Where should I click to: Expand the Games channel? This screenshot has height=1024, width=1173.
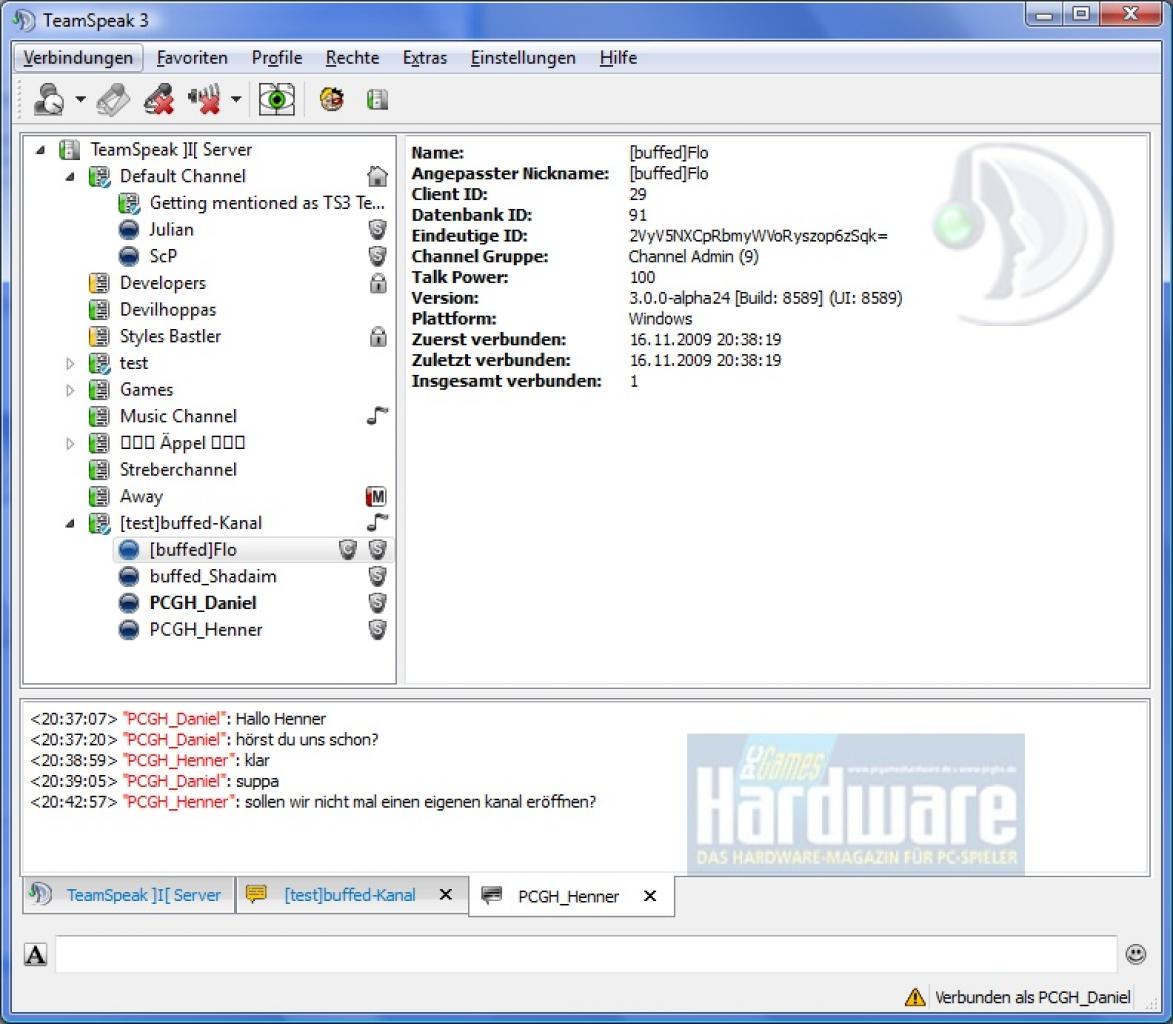70,390
